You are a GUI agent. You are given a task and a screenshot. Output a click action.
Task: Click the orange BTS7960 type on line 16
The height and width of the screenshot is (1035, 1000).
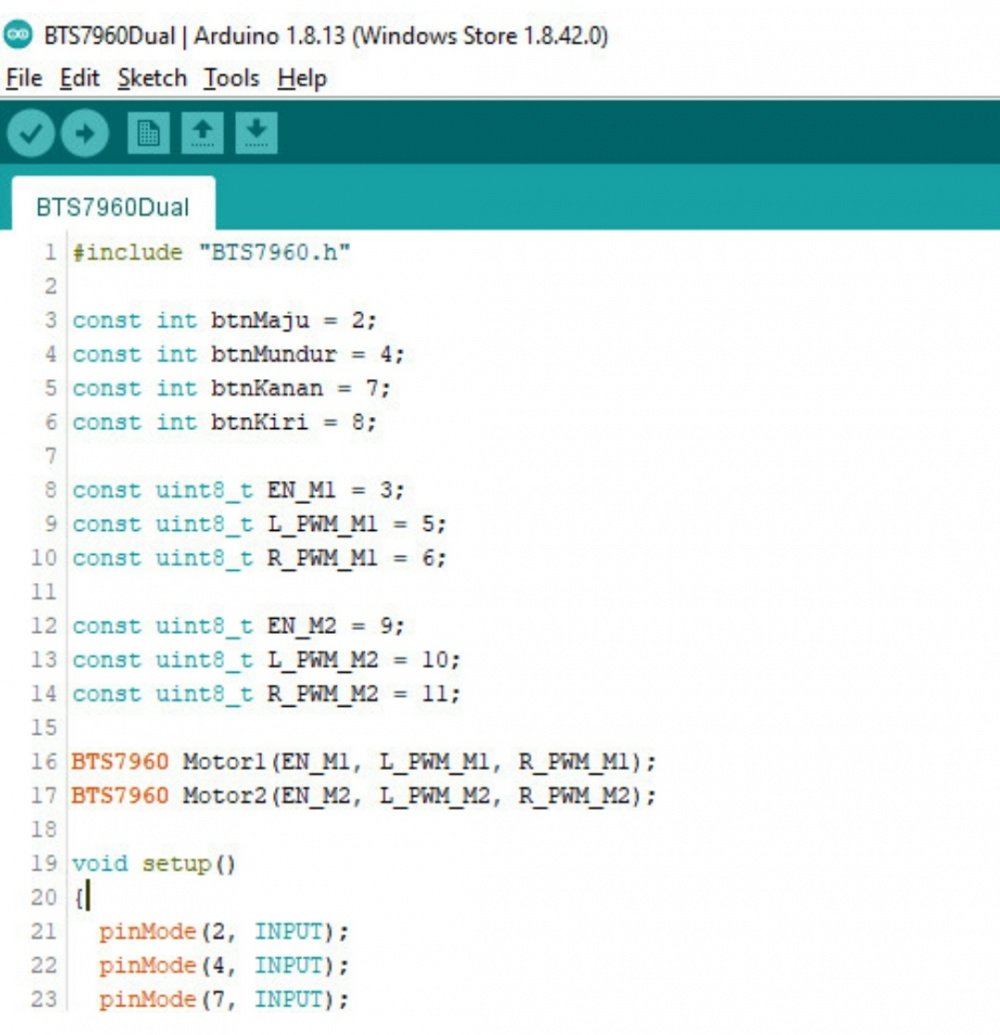point(120,762)
